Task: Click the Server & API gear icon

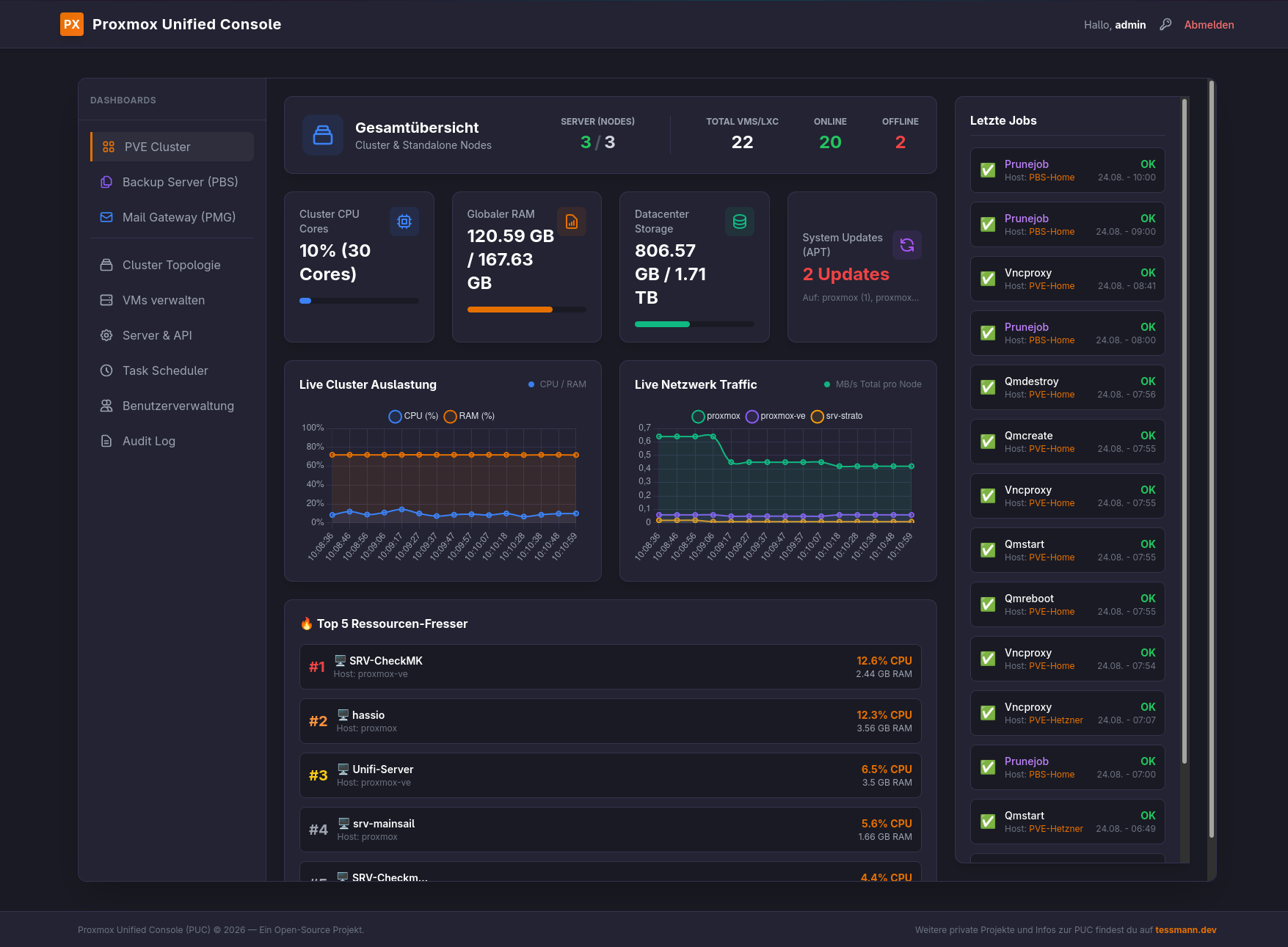Action: [106, 335]
